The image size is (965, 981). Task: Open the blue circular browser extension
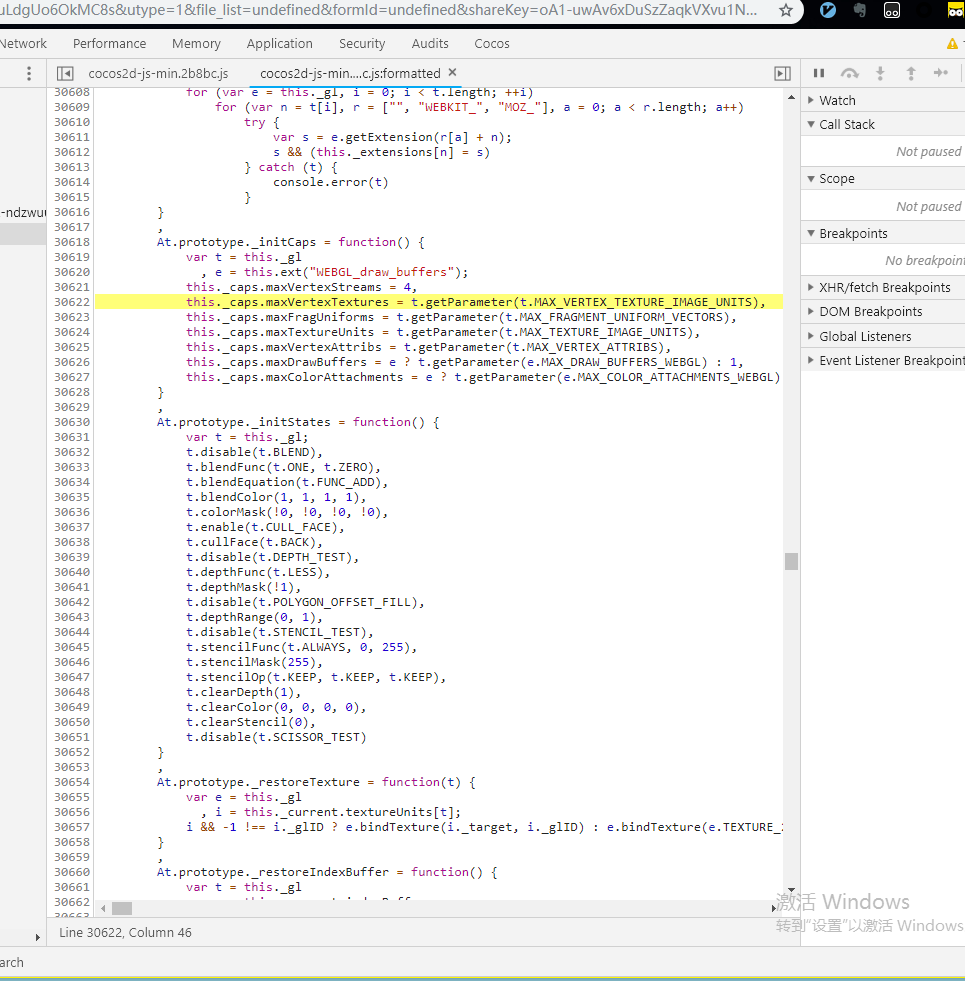coord(827,10)
